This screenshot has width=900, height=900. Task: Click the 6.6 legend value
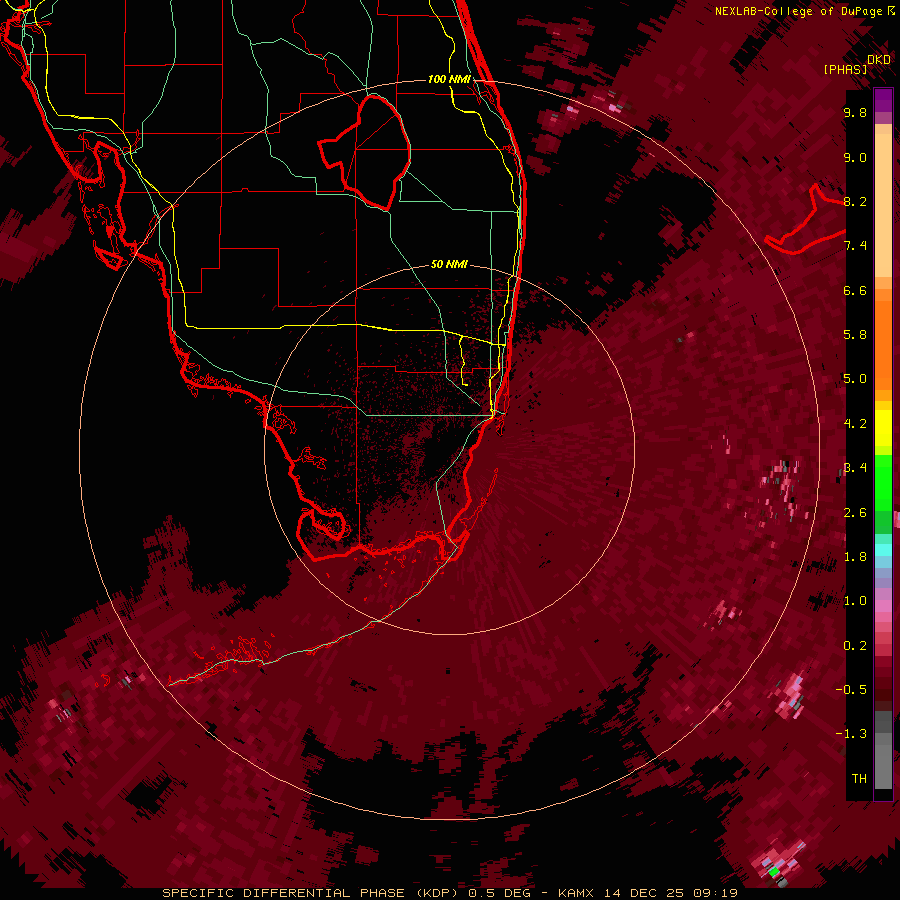click(855, 290)
